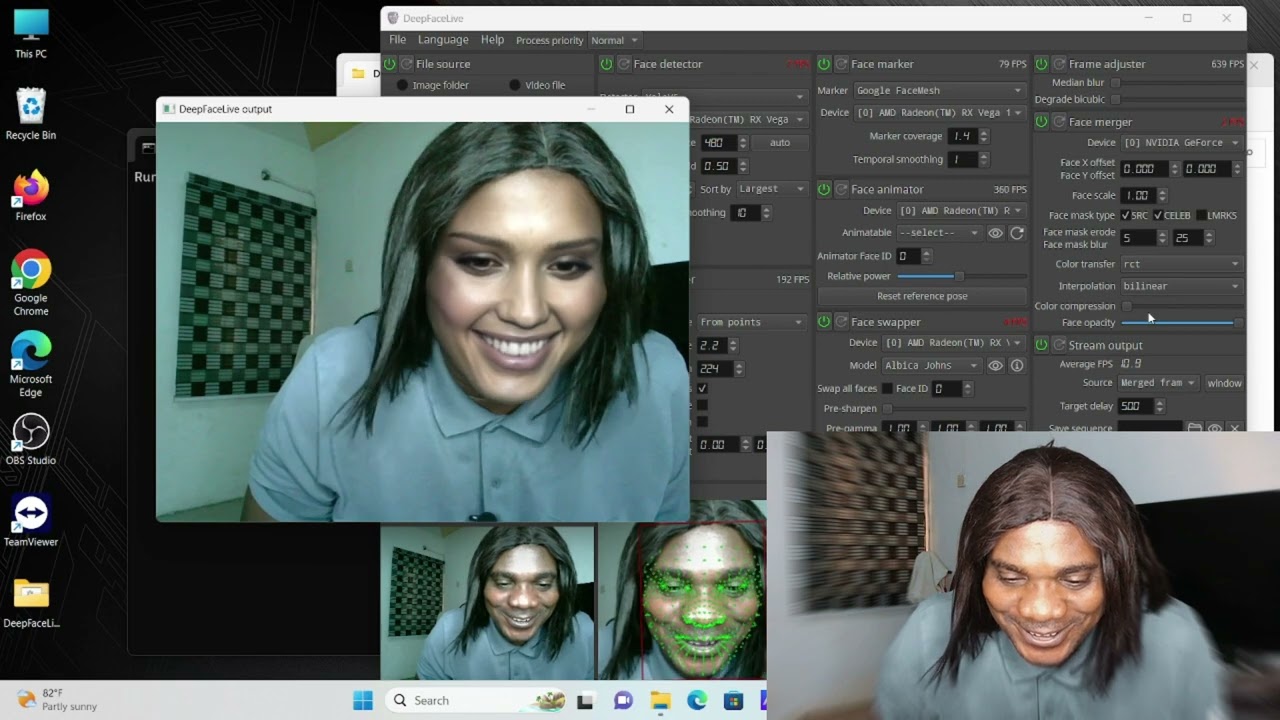
Task: Show info for the Albica Johns model
Action: click(x=1017, y=366)
